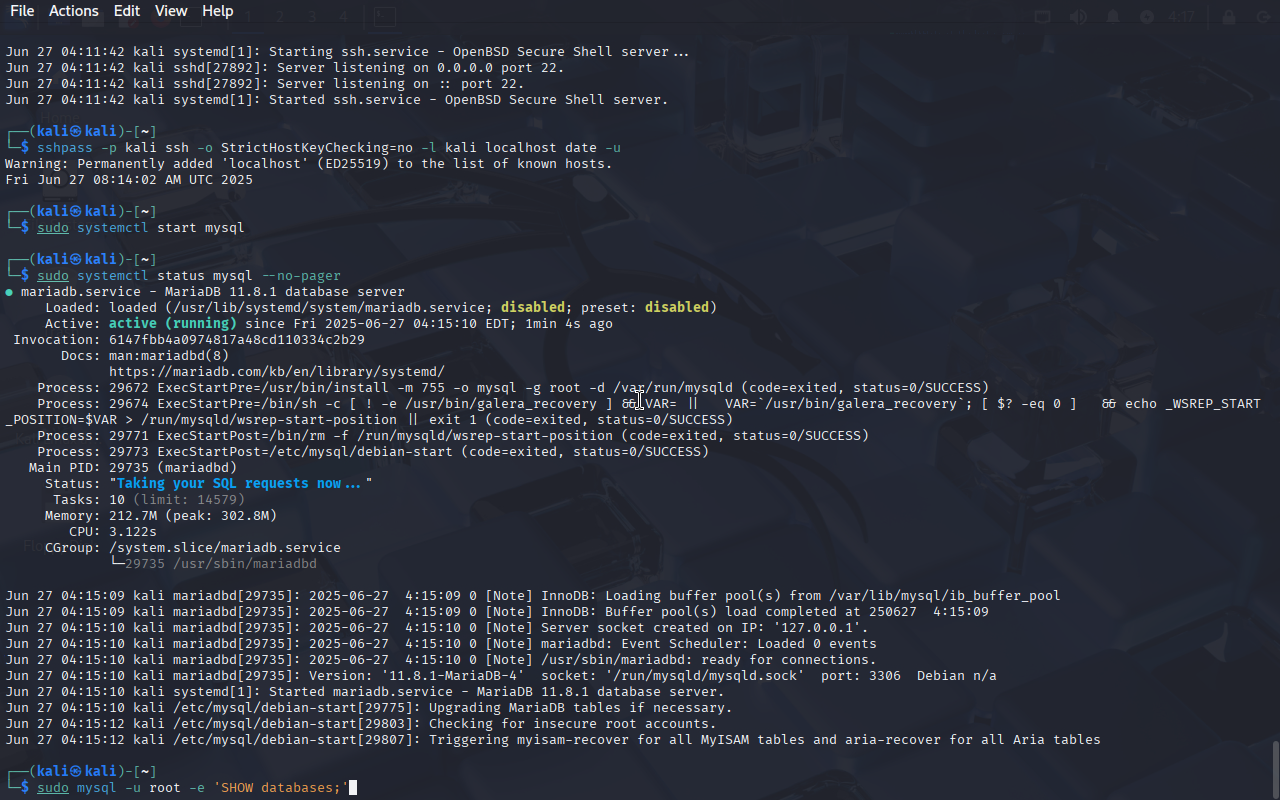Click the Invocation ID hash value
Screen dimensions: 1280x800
click(x=237, y=340)
